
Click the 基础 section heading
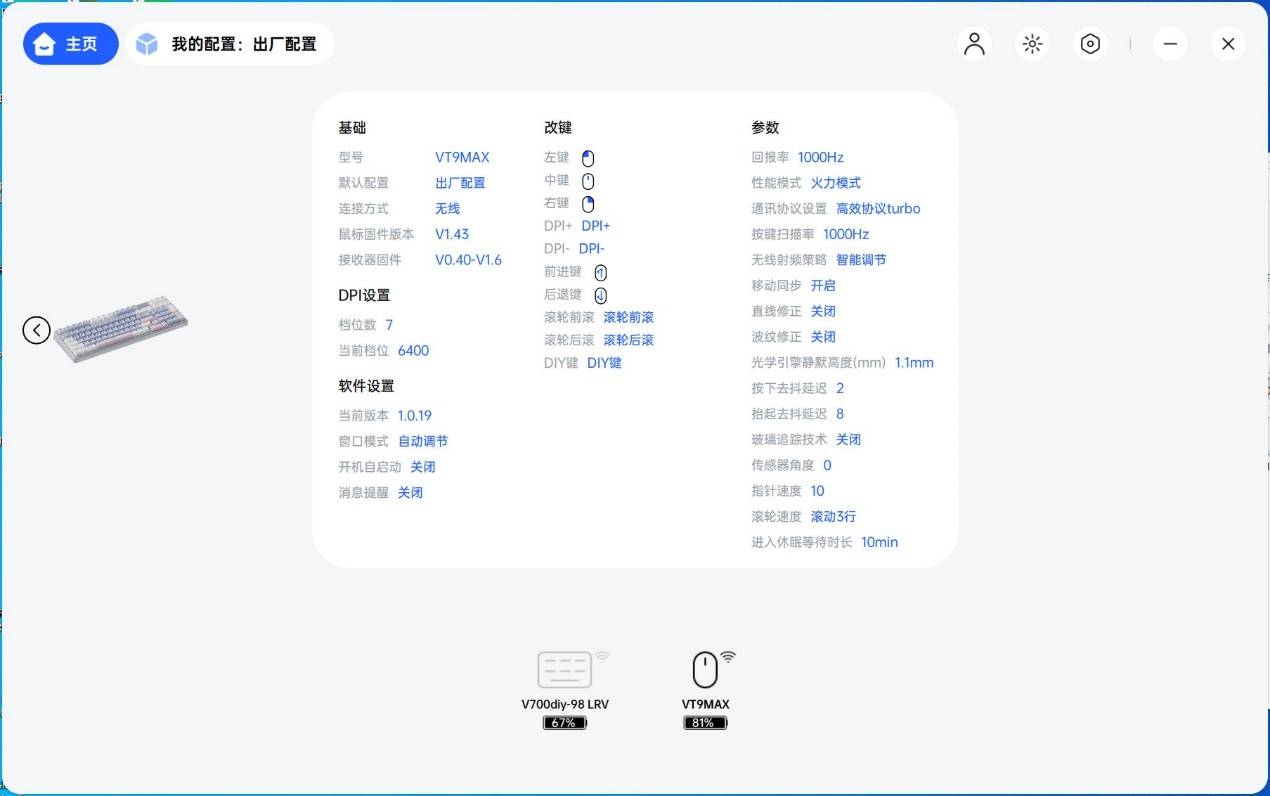tap(352, 128)
